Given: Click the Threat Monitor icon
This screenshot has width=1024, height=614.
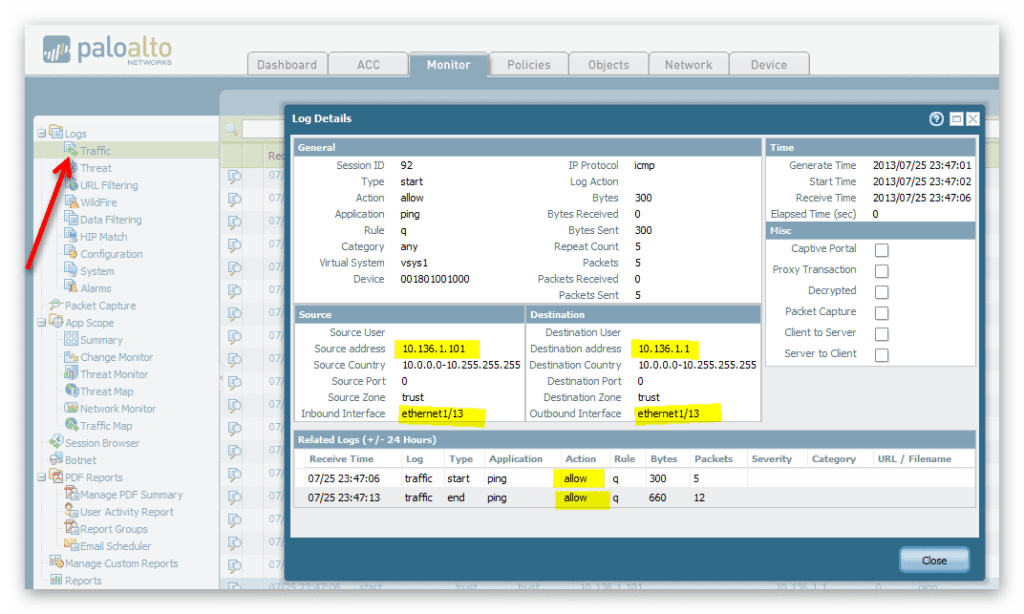Looking at the screenshot, I should tap(71, 374).
